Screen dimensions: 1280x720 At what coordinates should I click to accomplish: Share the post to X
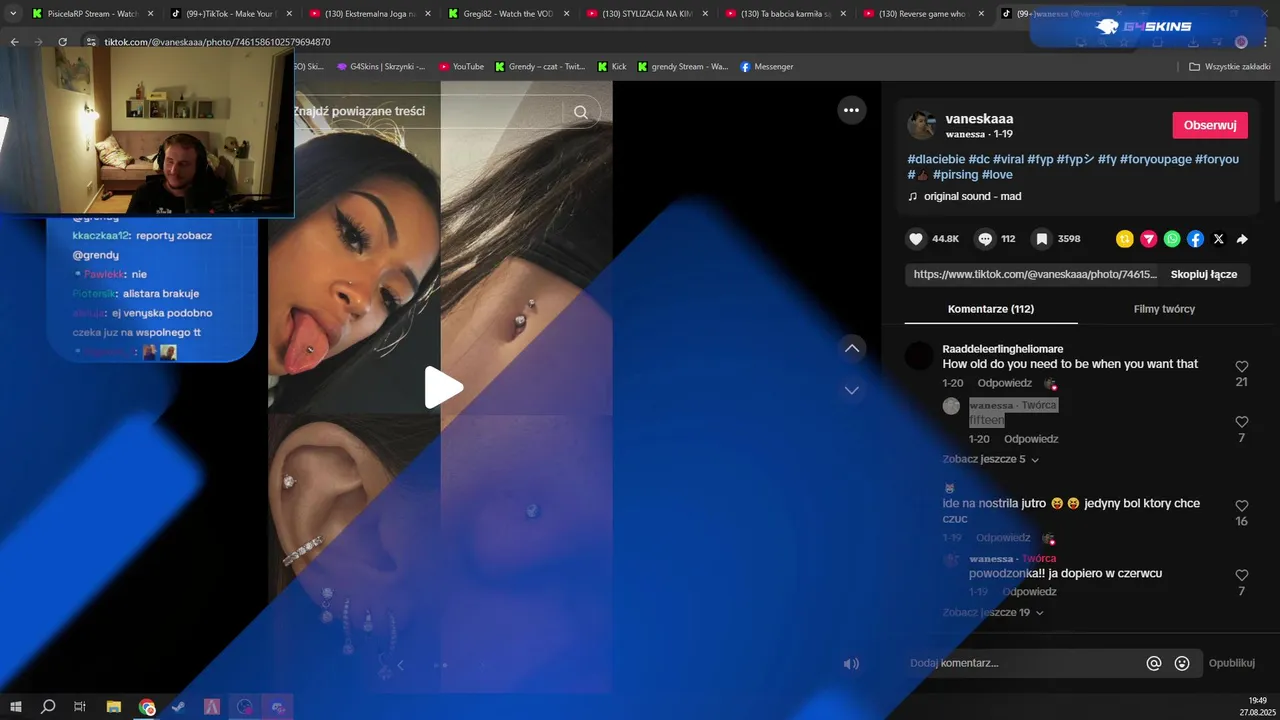(x=1219, y=239)
